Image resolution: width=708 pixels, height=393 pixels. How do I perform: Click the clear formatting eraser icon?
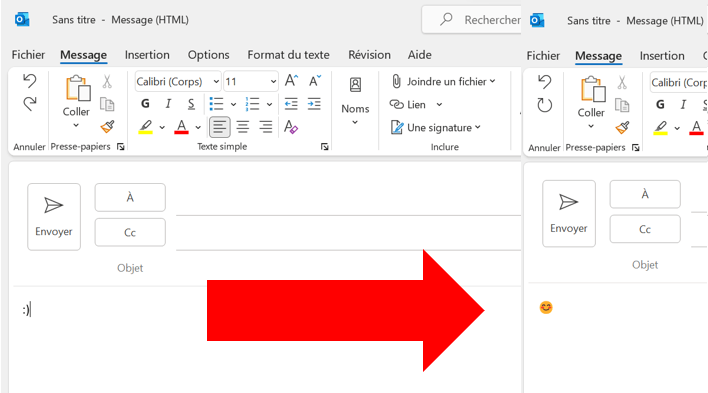(x=291, y=127)
